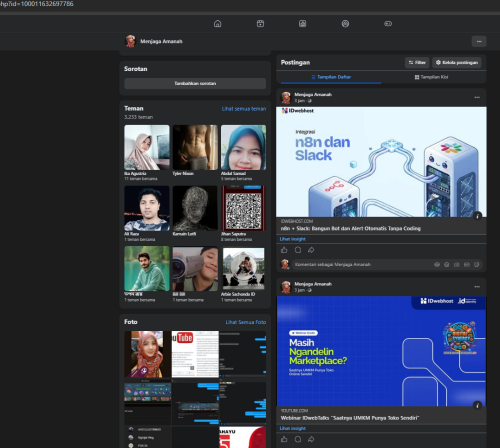Like the Webinar IDwebTalks post
Screen dimensions: 500x448
pos(284,439)
